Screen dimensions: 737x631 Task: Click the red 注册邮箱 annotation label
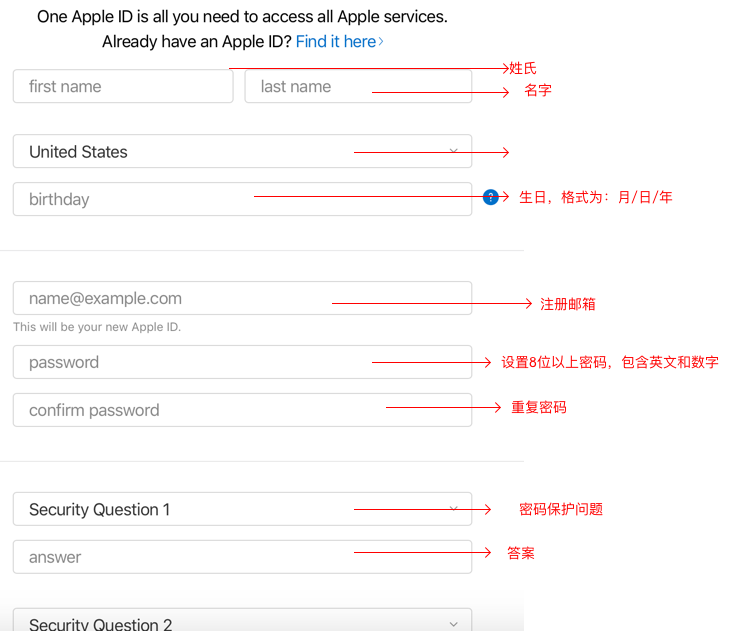[x=567, y=304]
